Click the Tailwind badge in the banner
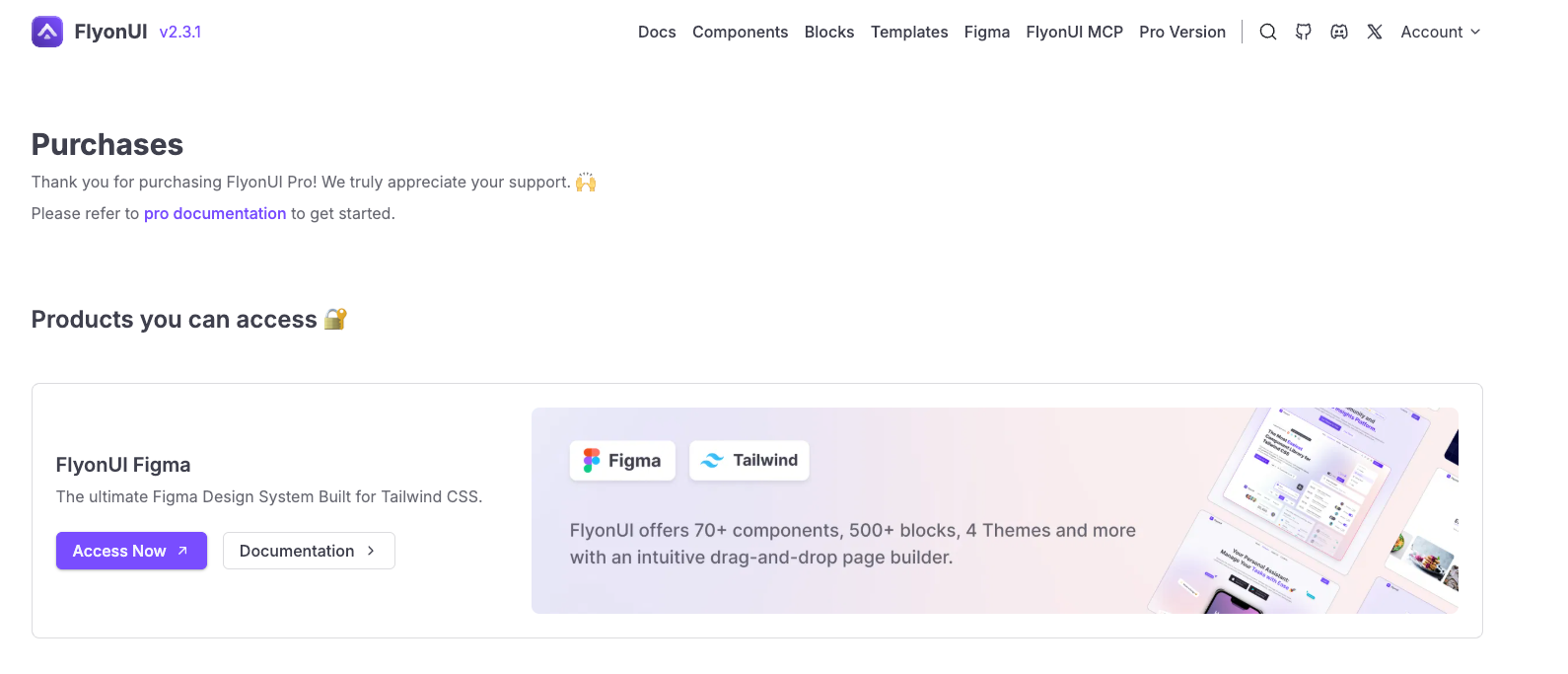The image size is (1568, 674). (x=749, y=461)
